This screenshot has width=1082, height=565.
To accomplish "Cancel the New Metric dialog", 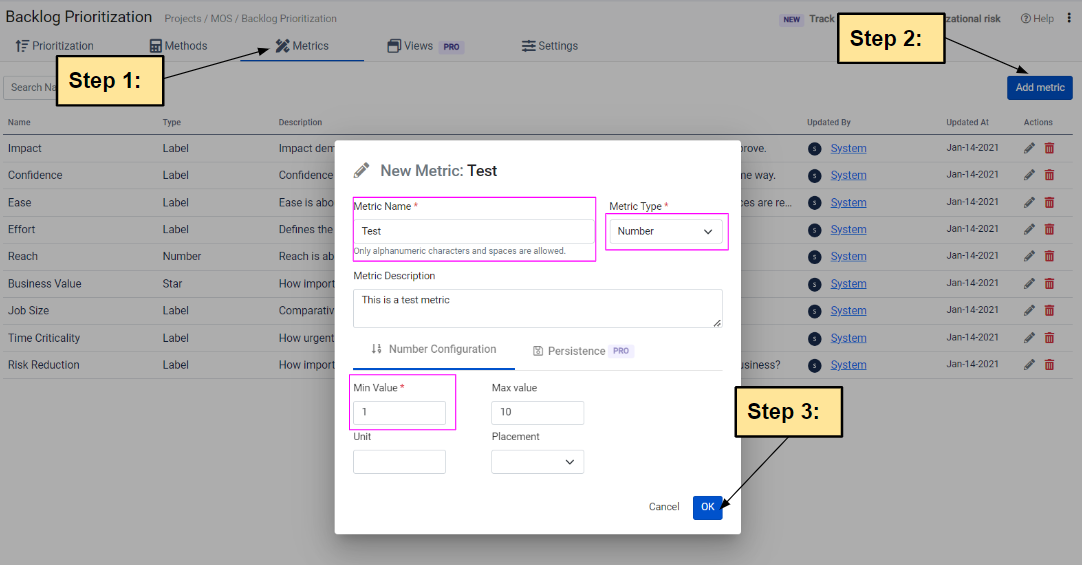I will click(x=664, y=507).
